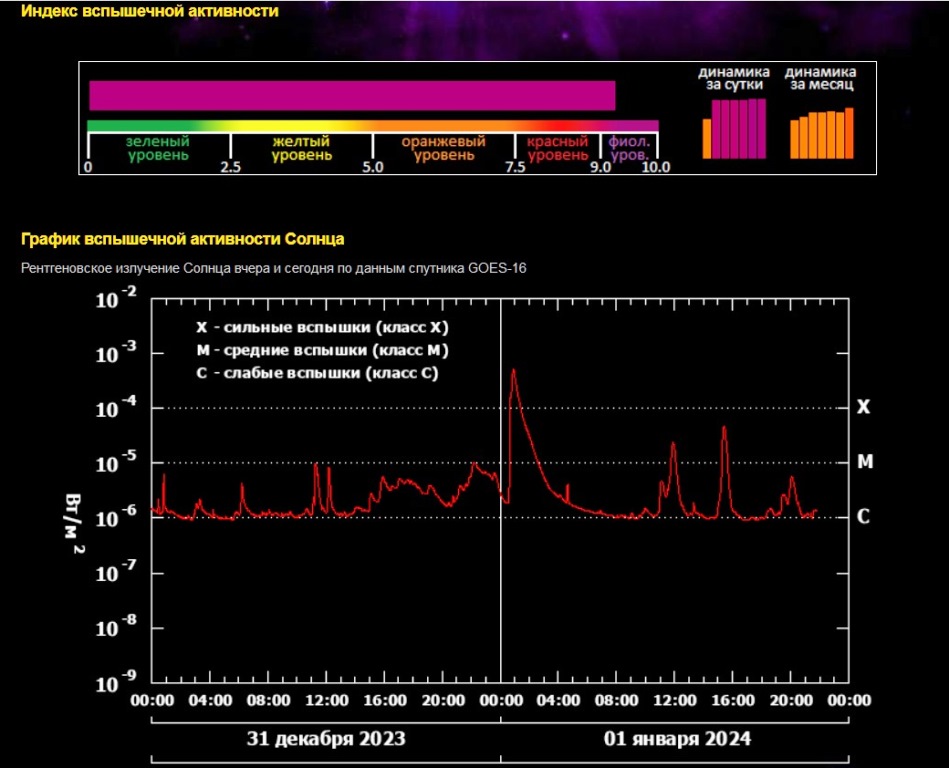Click heading 'График вспышечной активности Солнца'

pyautogui.click(x=182, y=239)
